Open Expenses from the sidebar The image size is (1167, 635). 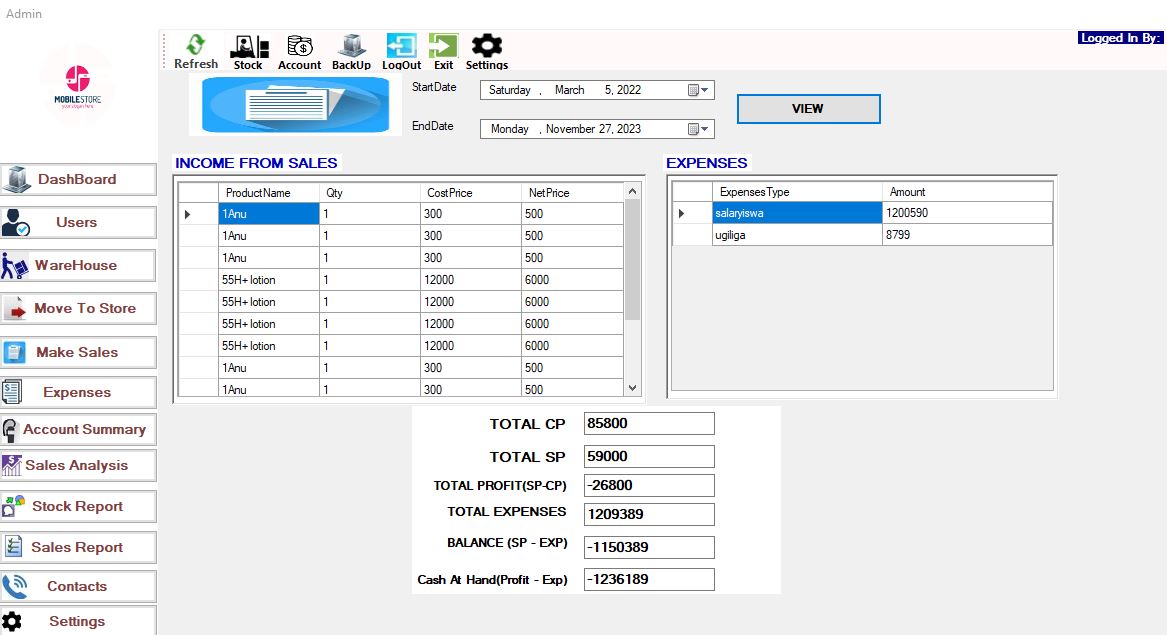click(78, 392)
